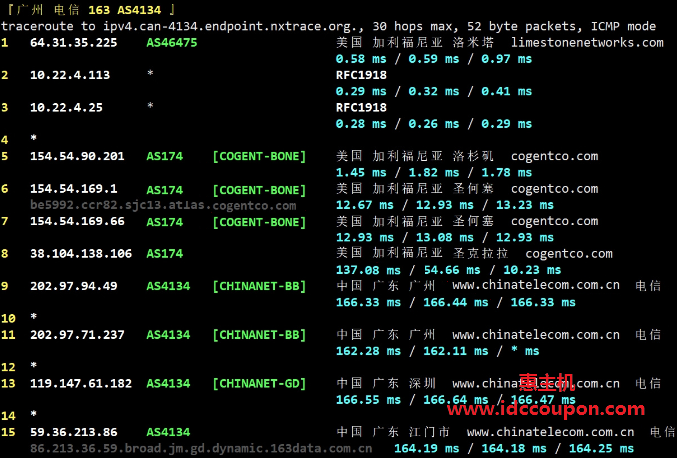
Task: Select IP 10.22.4.25 on hop 3
Action: coord(66,107)
